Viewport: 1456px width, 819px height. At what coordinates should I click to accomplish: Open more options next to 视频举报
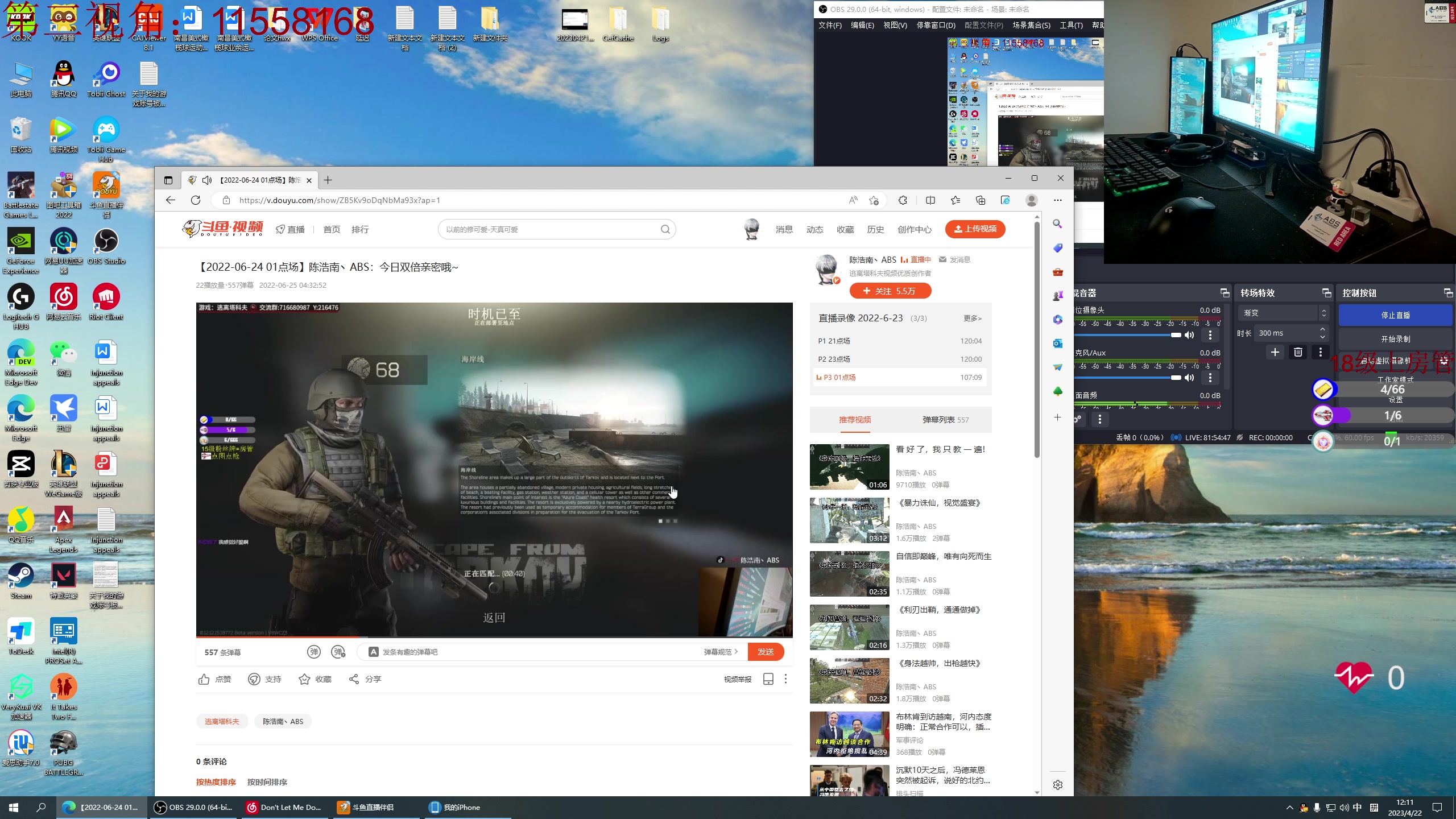click(x=785, y=679)
